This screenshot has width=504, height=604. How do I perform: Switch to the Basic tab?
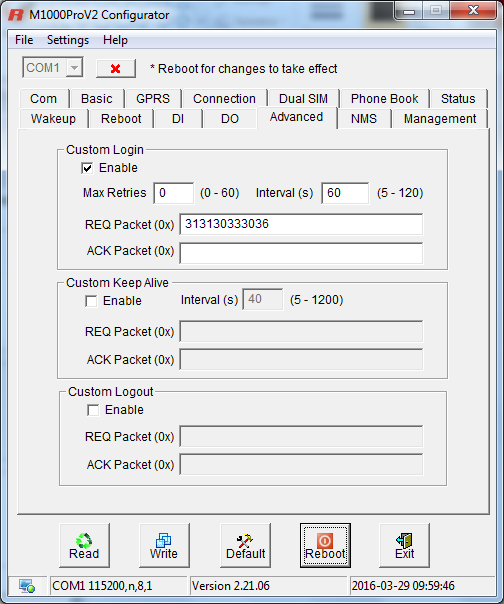[x=97, y=99]
